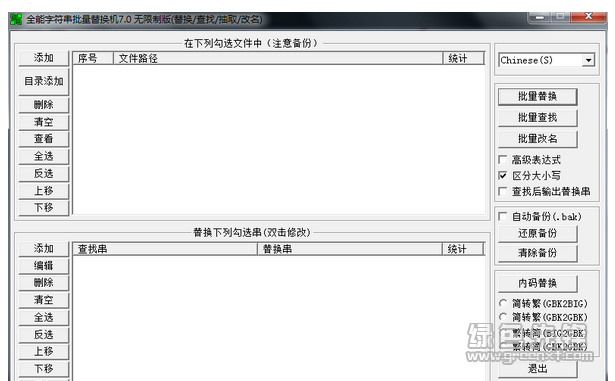This screenshot has height=381, width=615.
Task: Click the 清除备份 button
Action: [537, 253]
